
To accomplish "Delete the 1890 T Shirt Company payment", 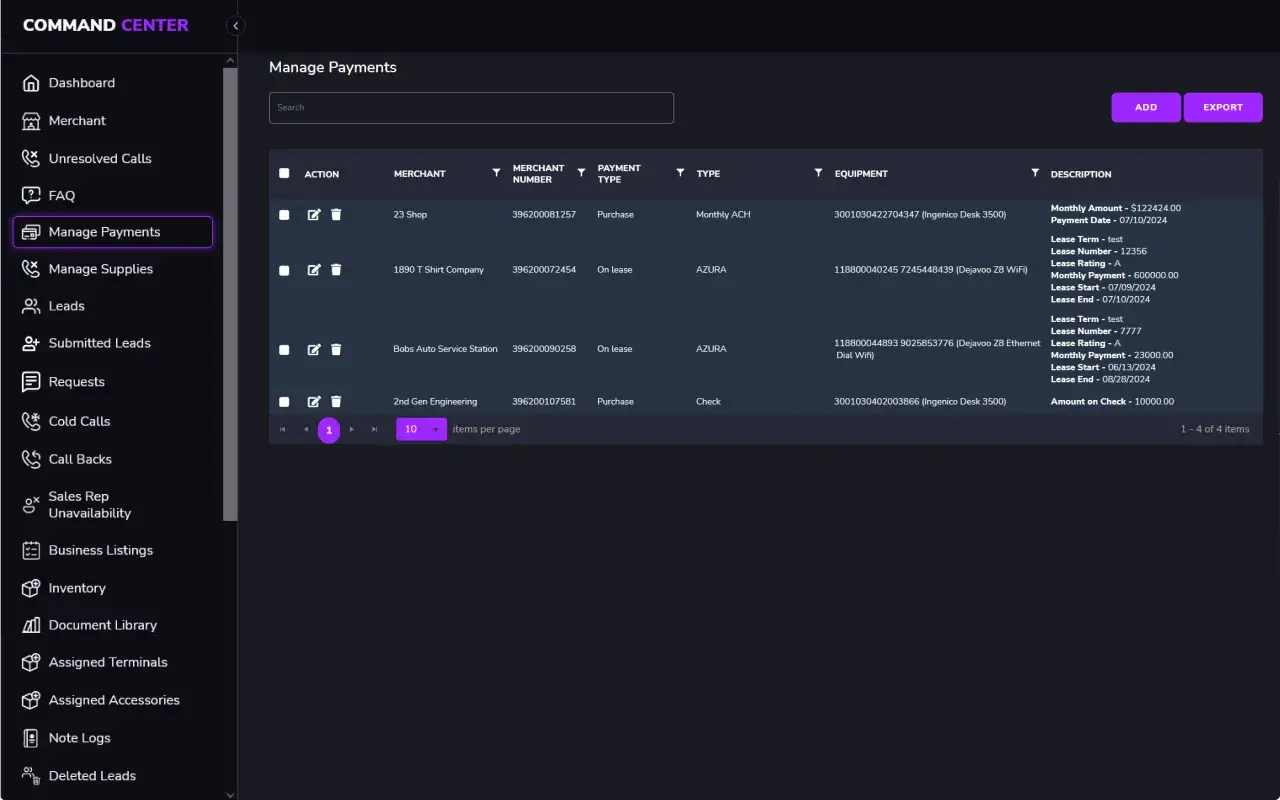I will pyautogui.click(x=336, y=270).
